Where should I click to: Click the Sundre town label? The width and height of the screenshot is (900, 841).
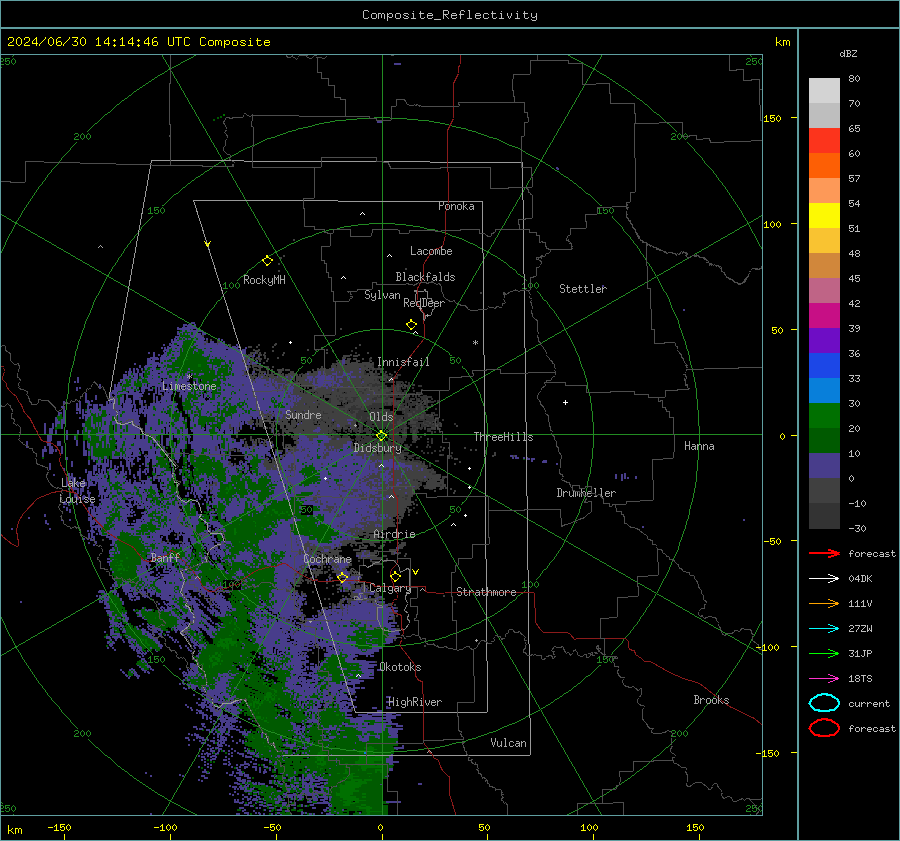pyautogui.click(x=303, y=414)
